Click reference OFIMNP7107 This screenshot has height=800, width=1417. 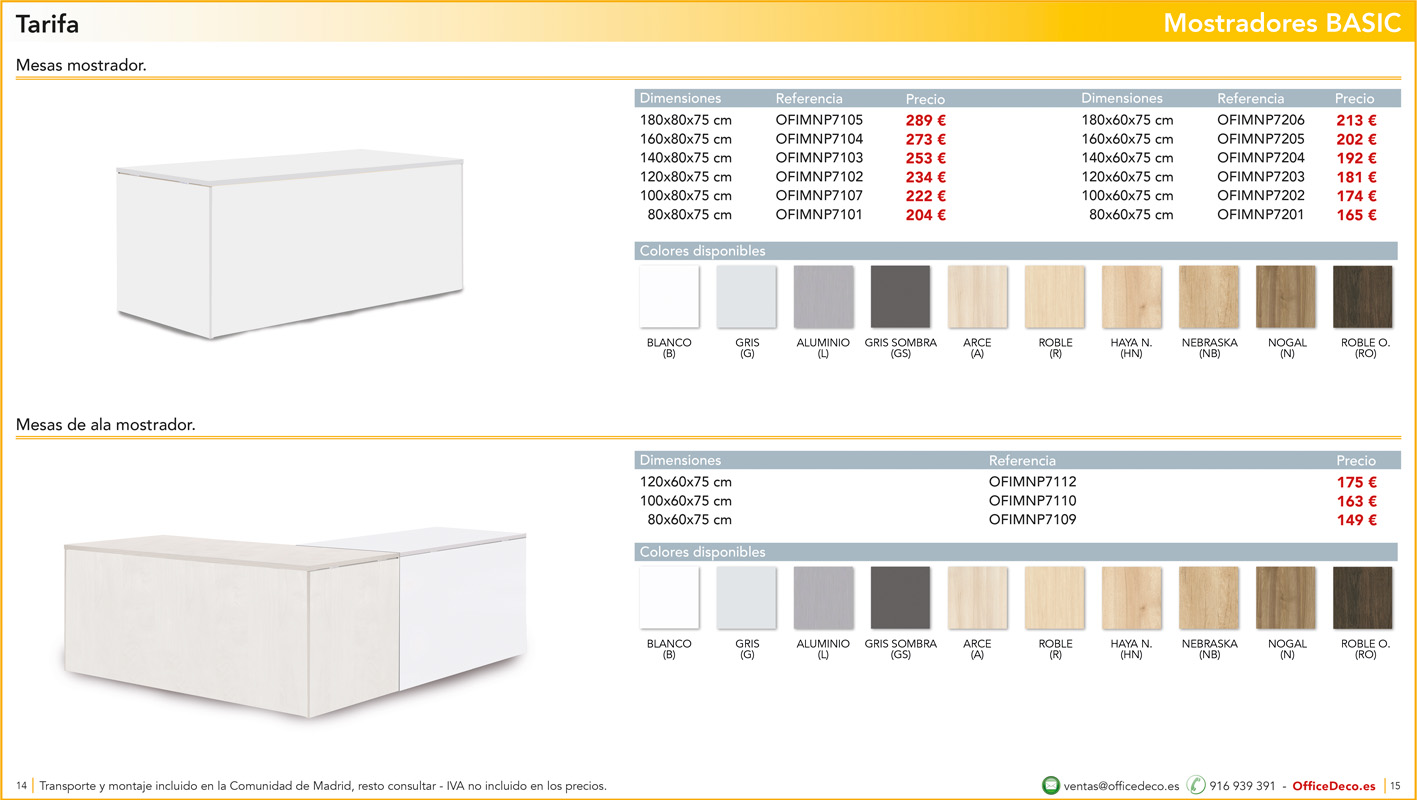coord(819,196)
